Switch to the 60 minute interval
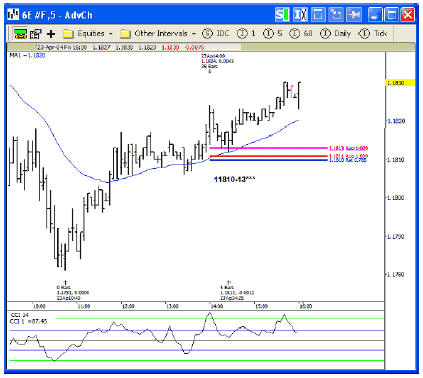The height and width of the screenshot is (378, 423). coord(301,33)
